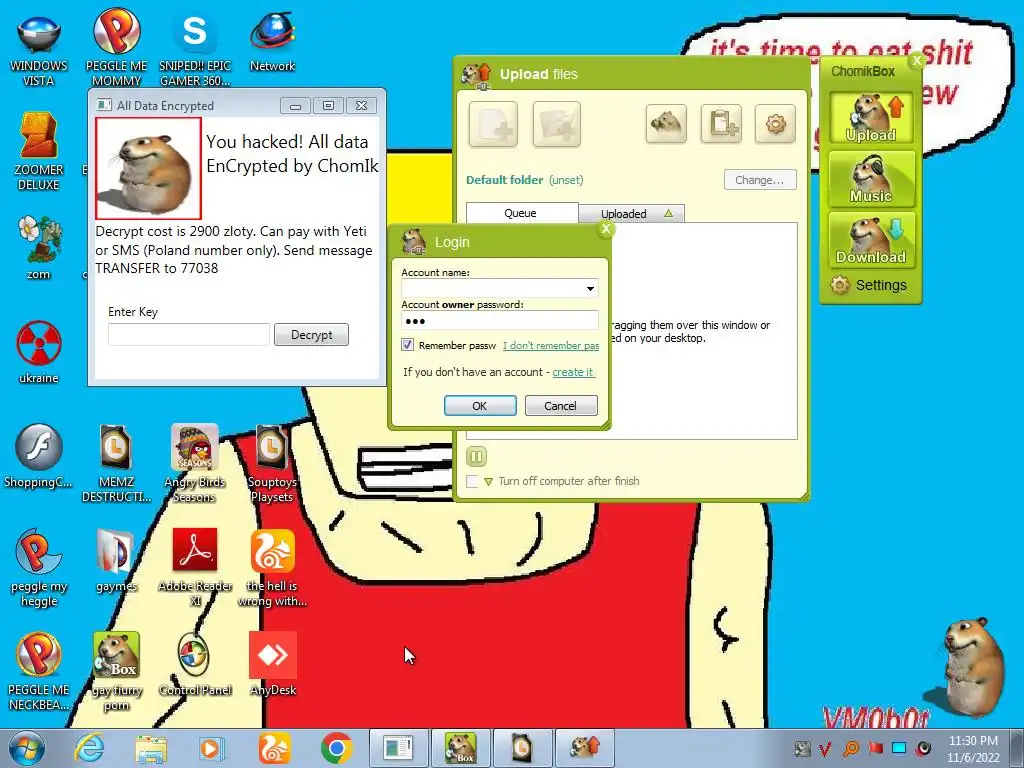This screenshot has height=768, width=1024.
Task: Close the ChomikBox panel
Action: pyautogui.click(x=916, y=60)
